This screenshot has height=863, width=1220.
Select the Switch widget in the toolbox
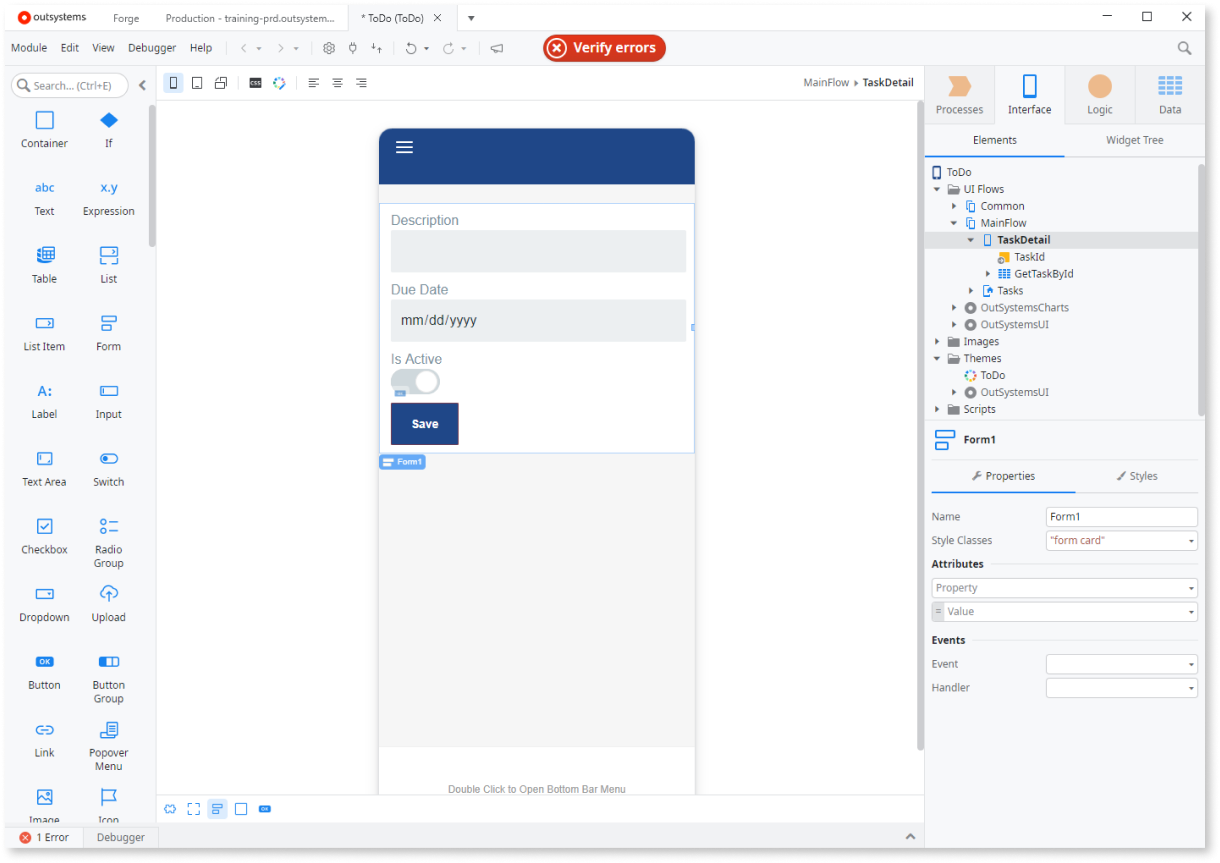coord(108,467)
